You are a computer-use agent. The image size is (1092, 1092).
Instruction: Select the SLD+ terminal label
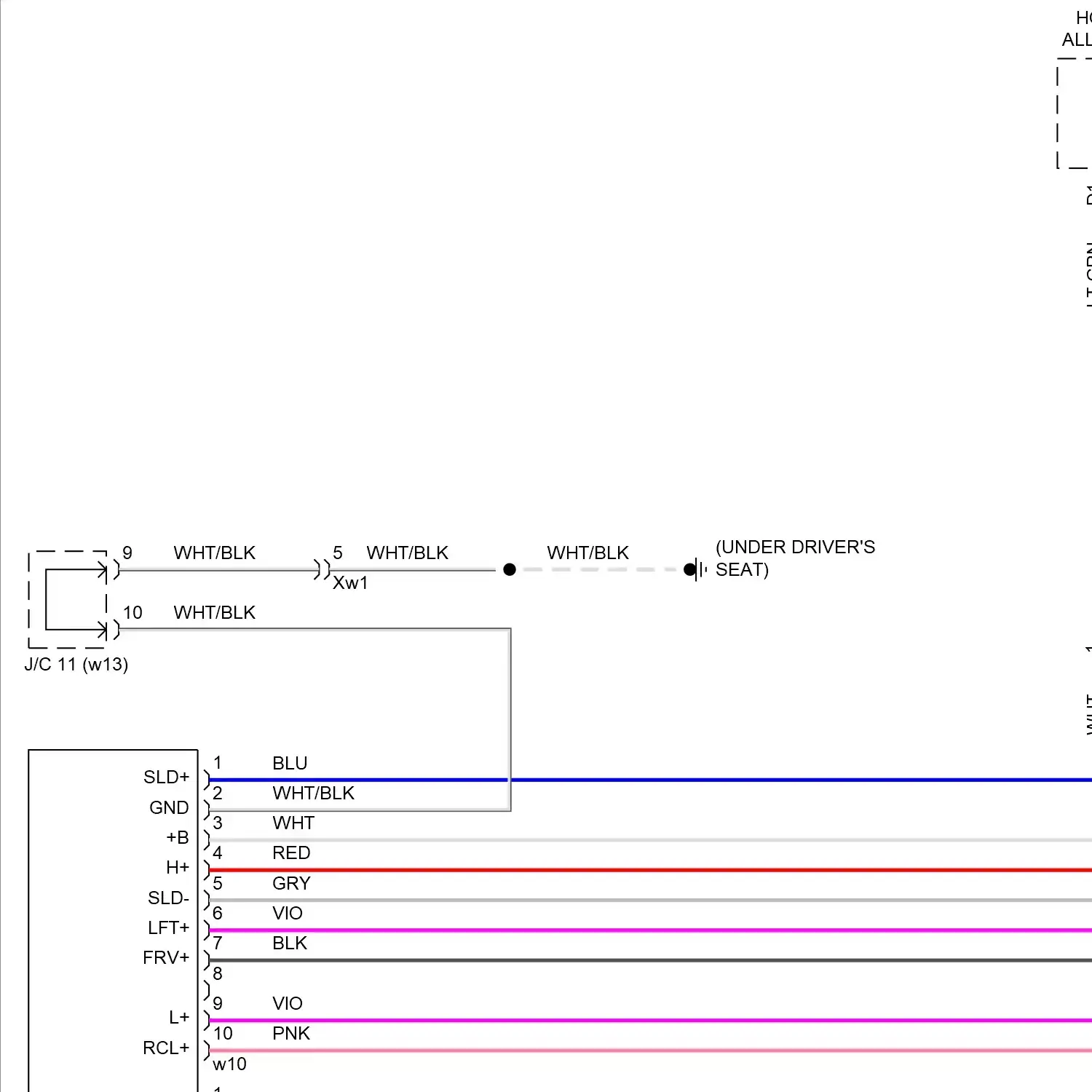[166, 777]
